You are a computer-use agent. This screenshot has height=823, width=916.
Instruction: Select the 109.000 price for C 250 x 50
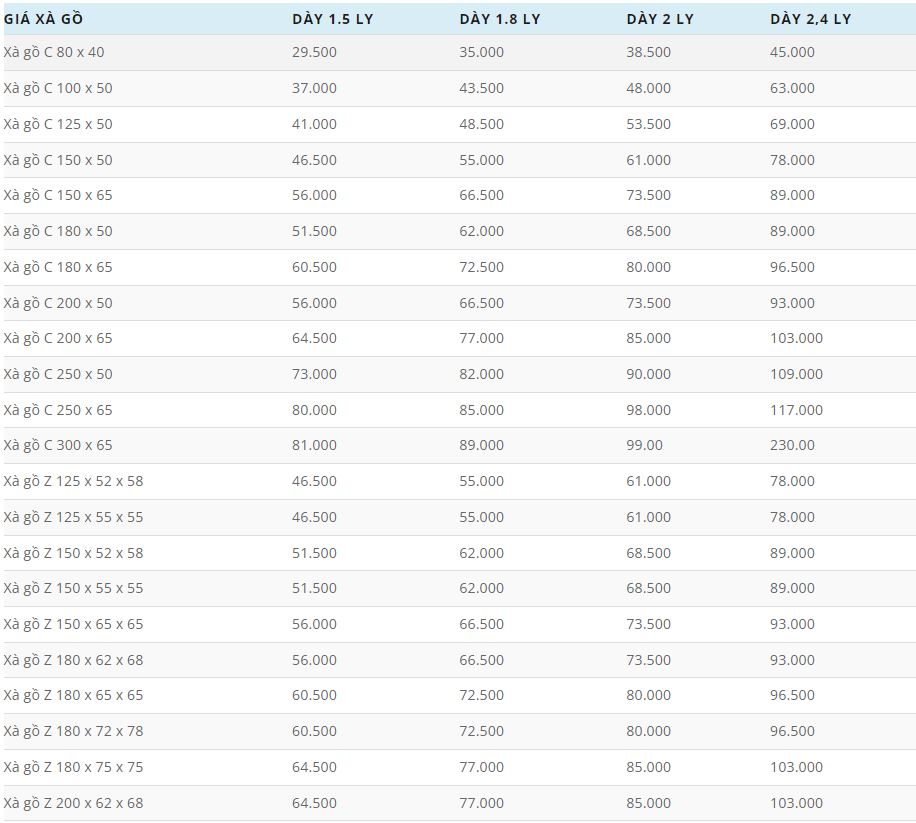click(x=796, y=374)
